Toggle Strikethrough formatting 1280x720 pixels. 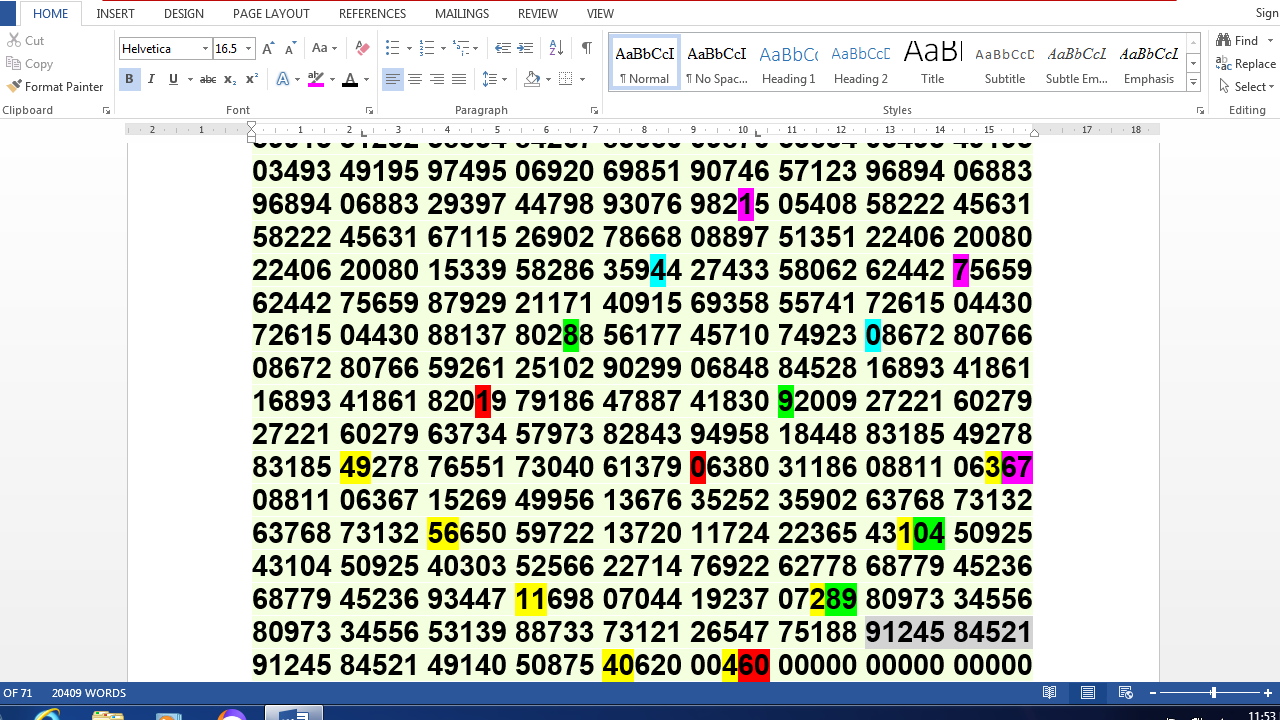tap(207, 79)
